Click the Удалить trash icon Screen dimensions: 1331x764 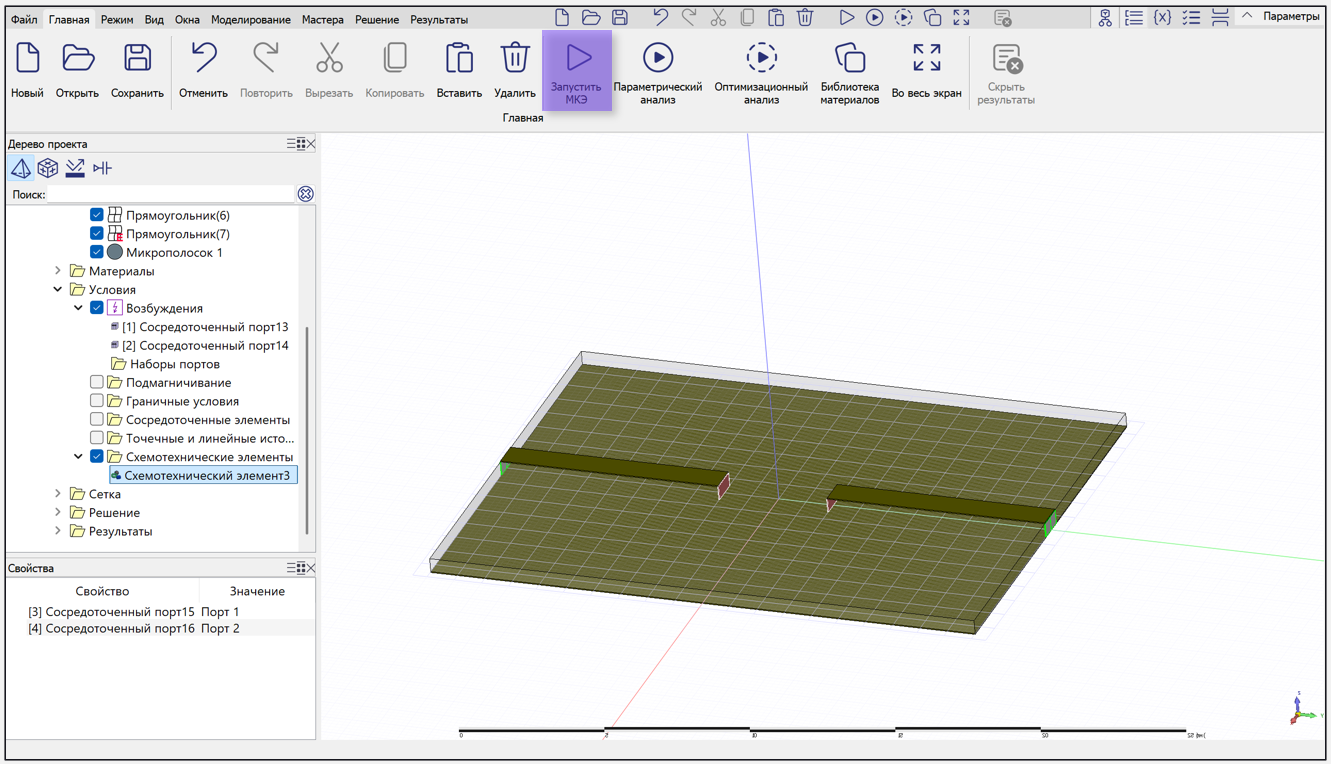pyautogui.click(x=515, y=70)
